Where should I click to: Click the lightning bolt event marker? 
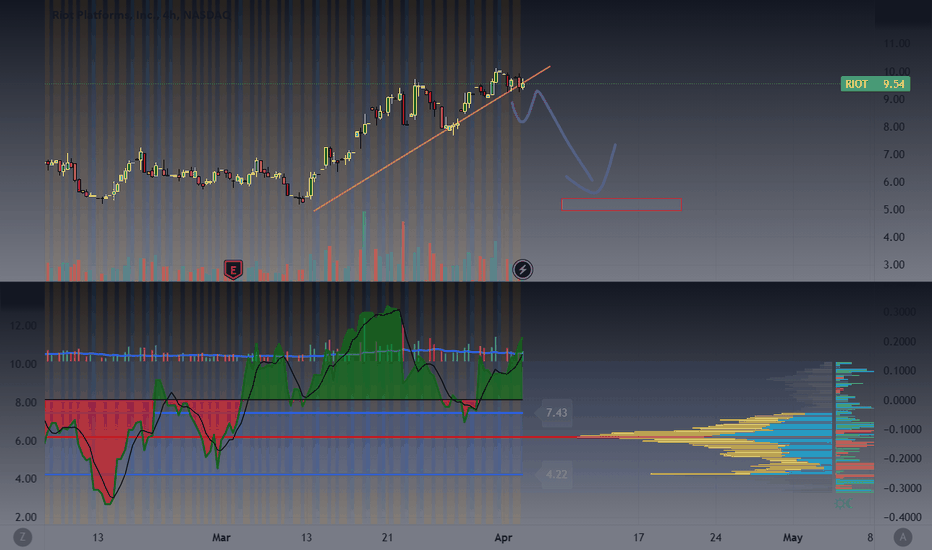pyautogui.click(x=522, y=270)
